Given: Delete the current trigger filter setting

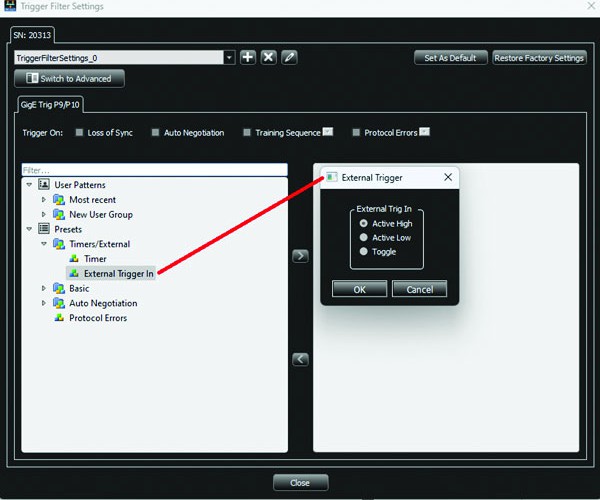Looking at the screenshot, I should (269, 58).
